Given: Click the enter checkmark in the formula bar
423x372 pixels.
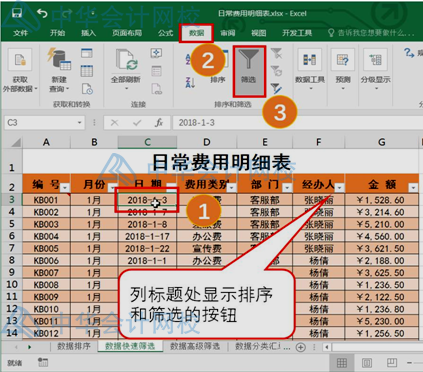Looking at the screenshot, I should [x=137, y=123].
